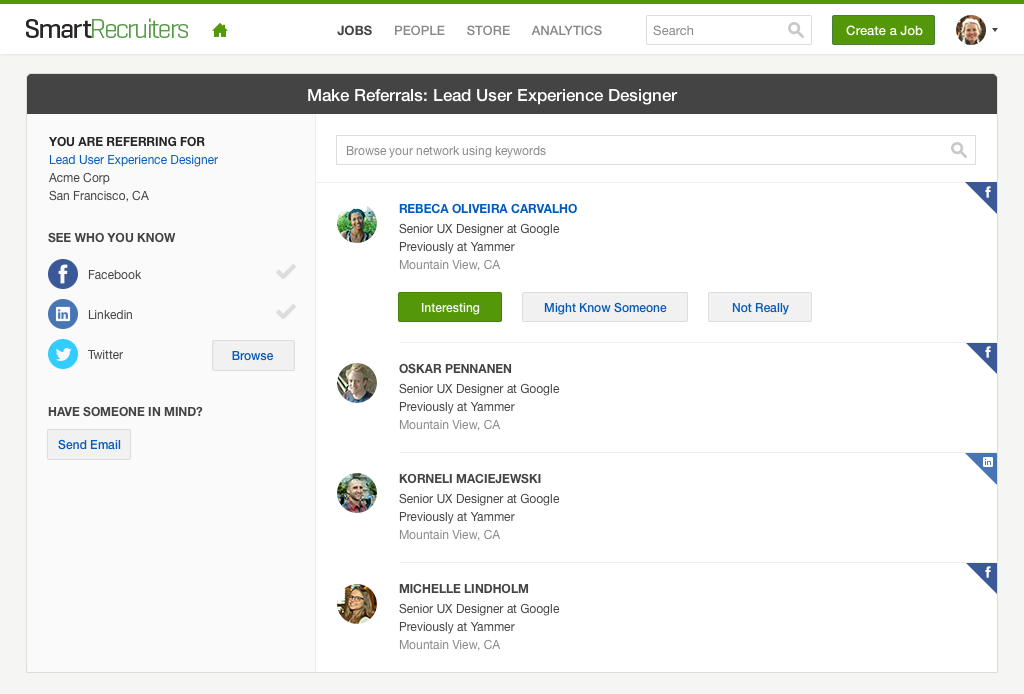
Task: Toggle the Linkedin connected checkmark
Action: (x=285, y=311)
